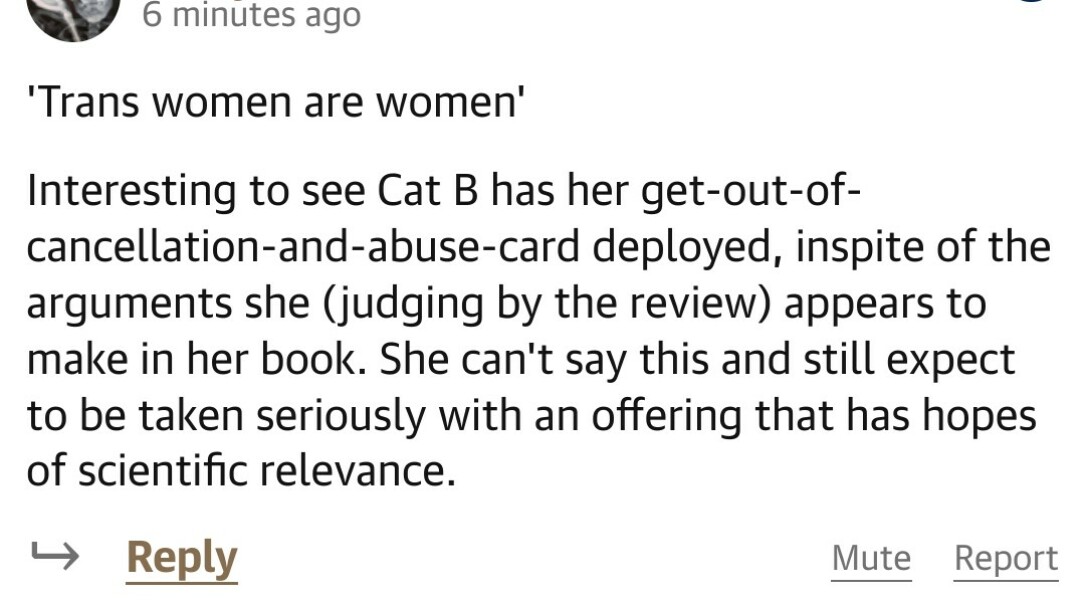Click '6 minutes ago' to expand permalink

pos(250,15)
